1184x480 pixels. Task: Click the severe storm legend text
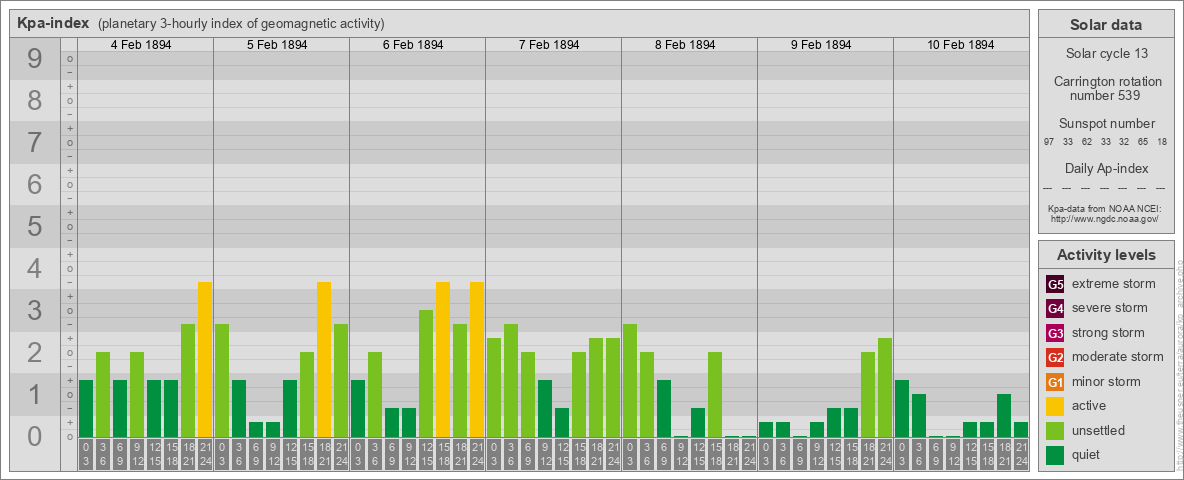1110,309
